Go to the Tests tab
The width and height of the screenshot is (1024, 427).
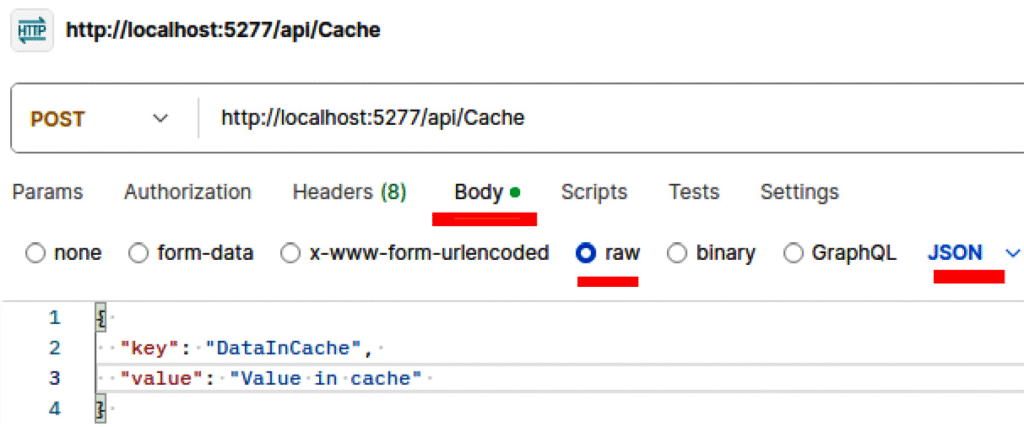694,192
